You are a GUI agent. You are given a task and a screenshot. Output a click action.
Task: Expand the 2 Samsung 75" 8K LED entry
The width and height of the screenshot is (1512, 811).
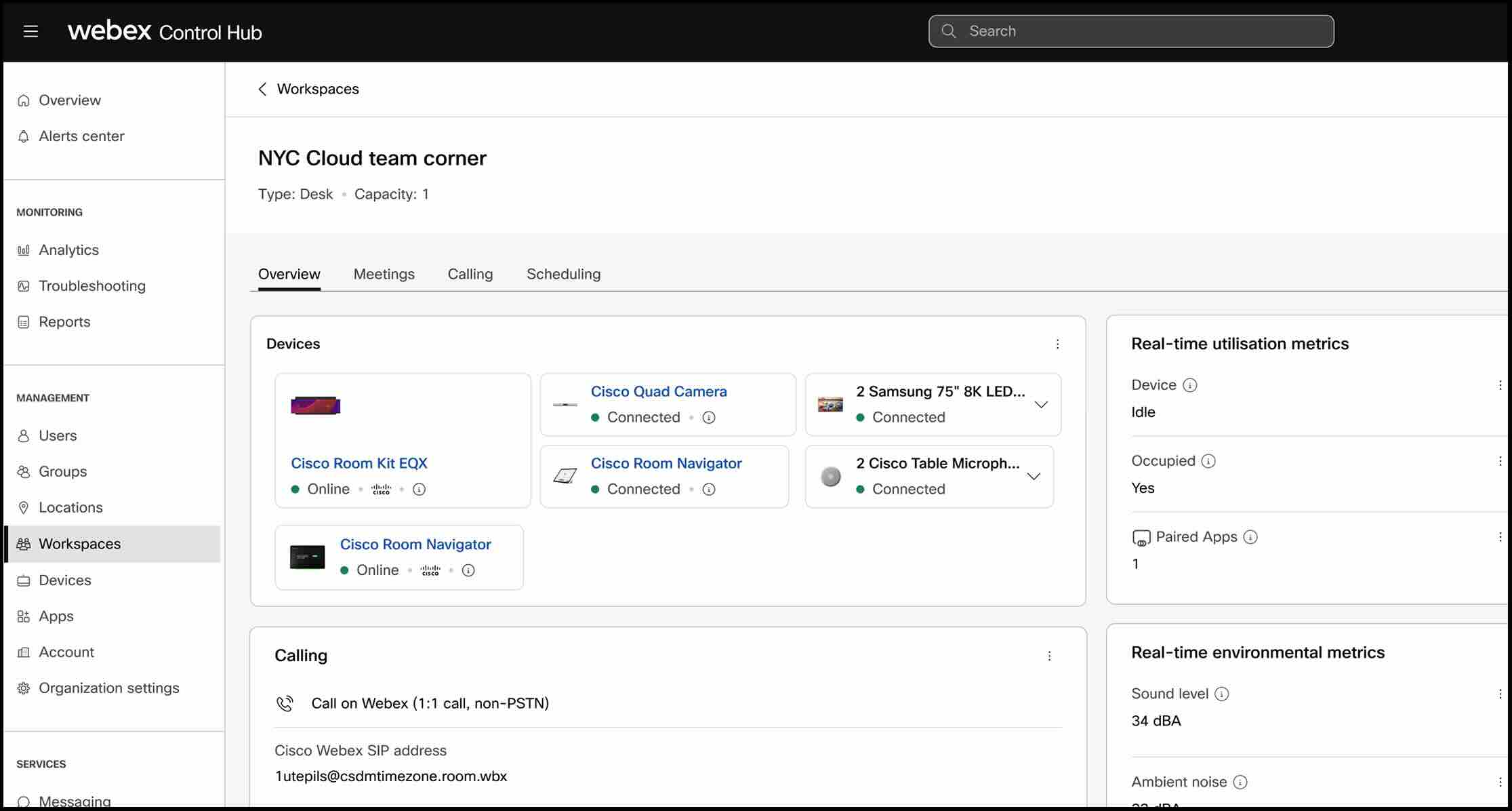[x=1041, y=405]
